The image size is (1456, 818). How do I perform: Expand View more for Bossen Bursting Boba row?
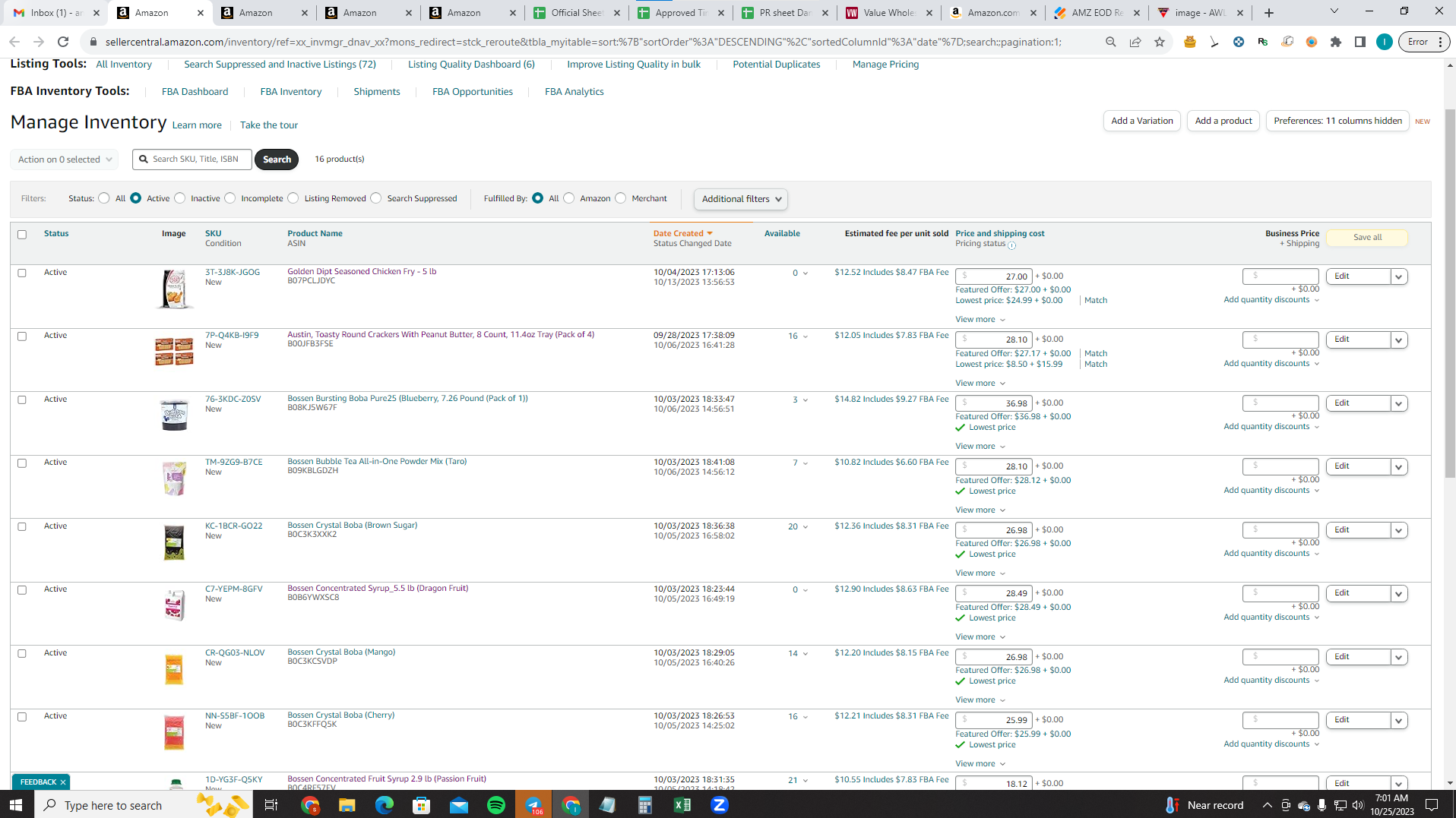tap(980, 447)
